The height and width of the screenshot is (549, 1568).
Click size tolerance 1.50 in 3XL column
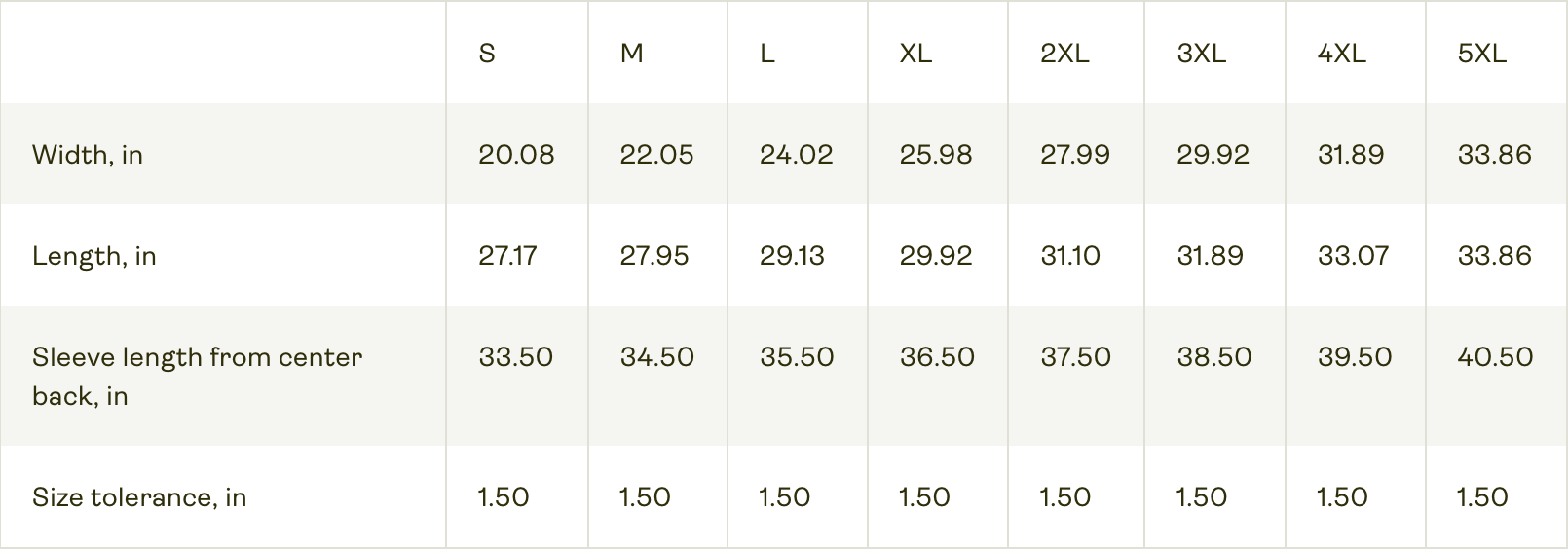point(1201,497)
